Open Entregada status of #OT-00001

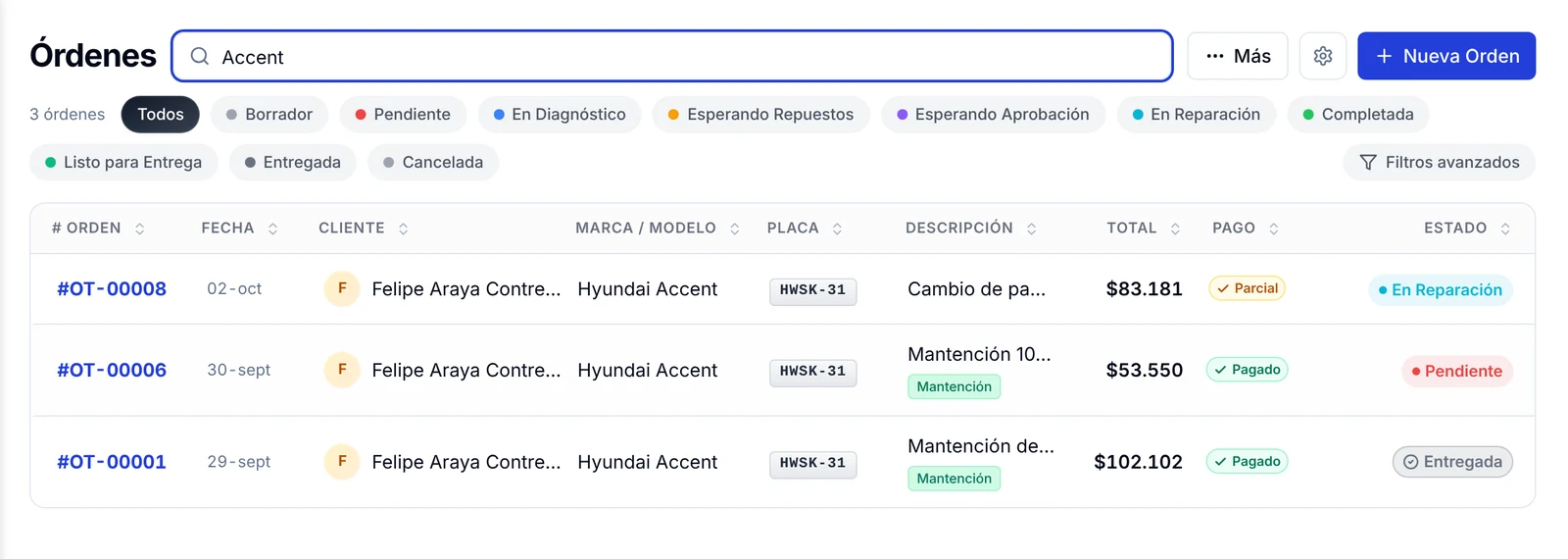click(1452, 462)
